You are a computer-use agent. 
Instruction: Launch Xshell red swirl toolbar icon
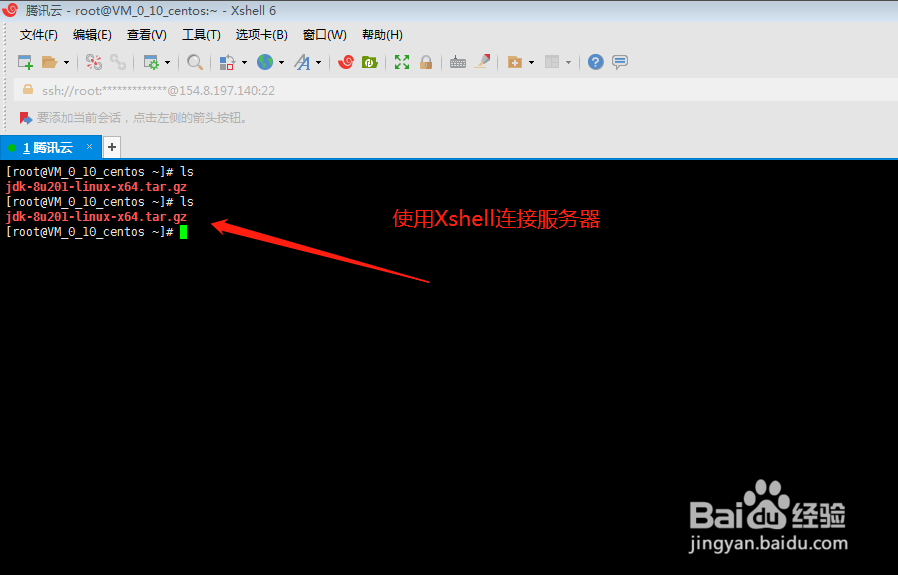point(345,62)
